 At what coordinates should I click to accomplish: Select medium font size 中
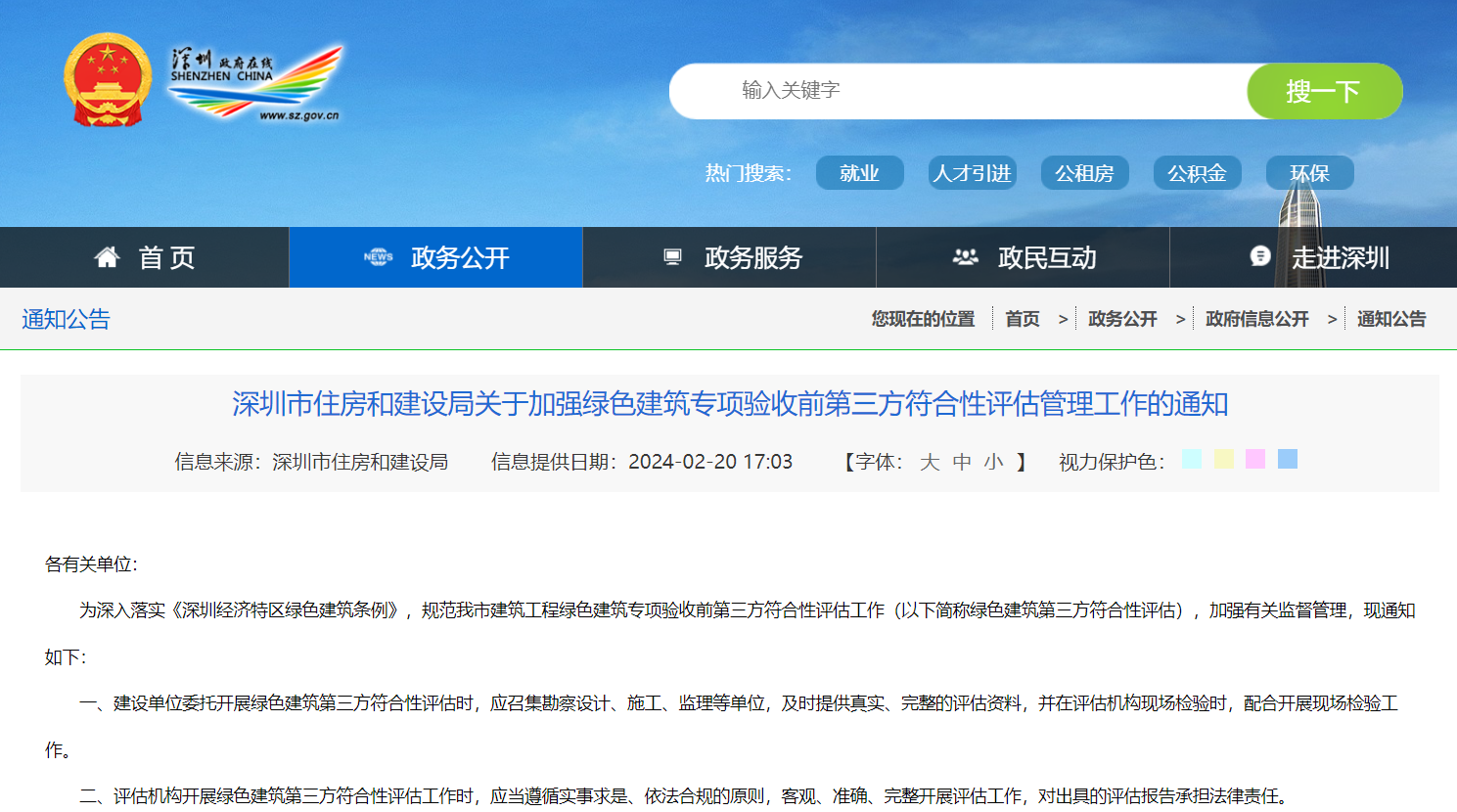(x=962, y=462)
